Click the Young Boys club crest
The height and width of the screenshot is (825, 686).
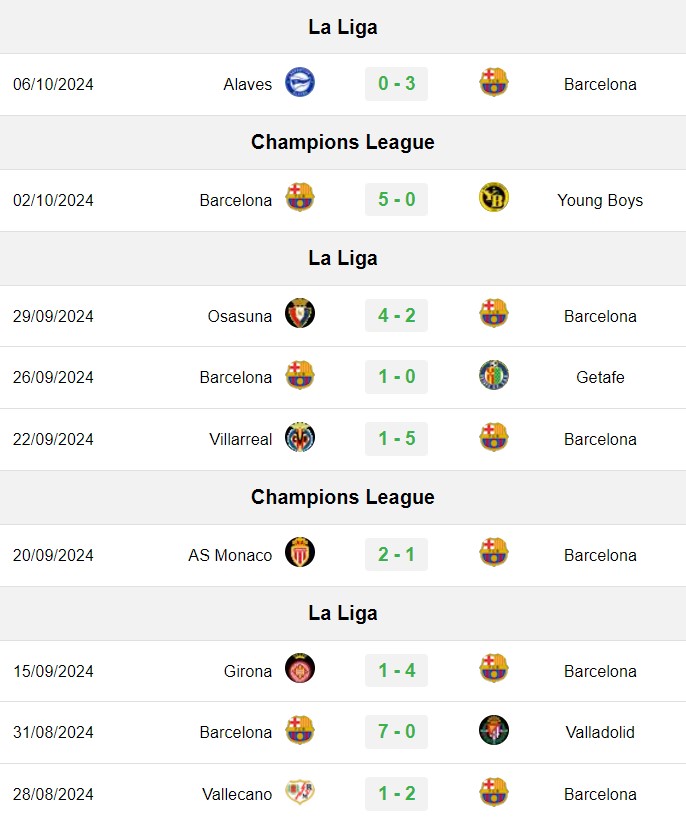494,197
